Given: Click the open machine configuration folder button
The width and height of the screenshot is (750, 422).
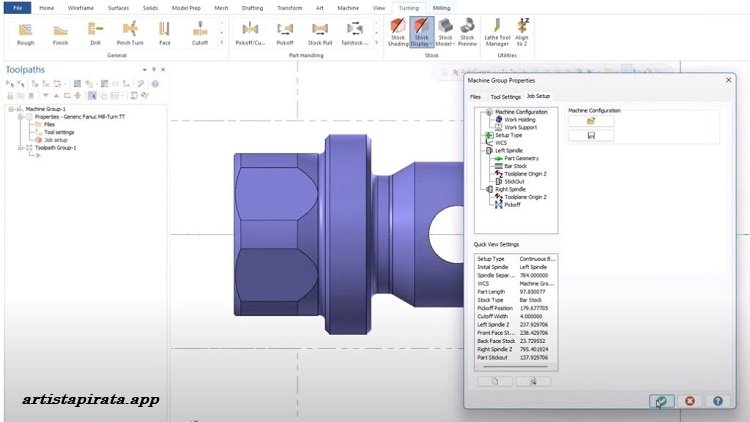Looking at the screenshot, I should click(x=592, y=121).
